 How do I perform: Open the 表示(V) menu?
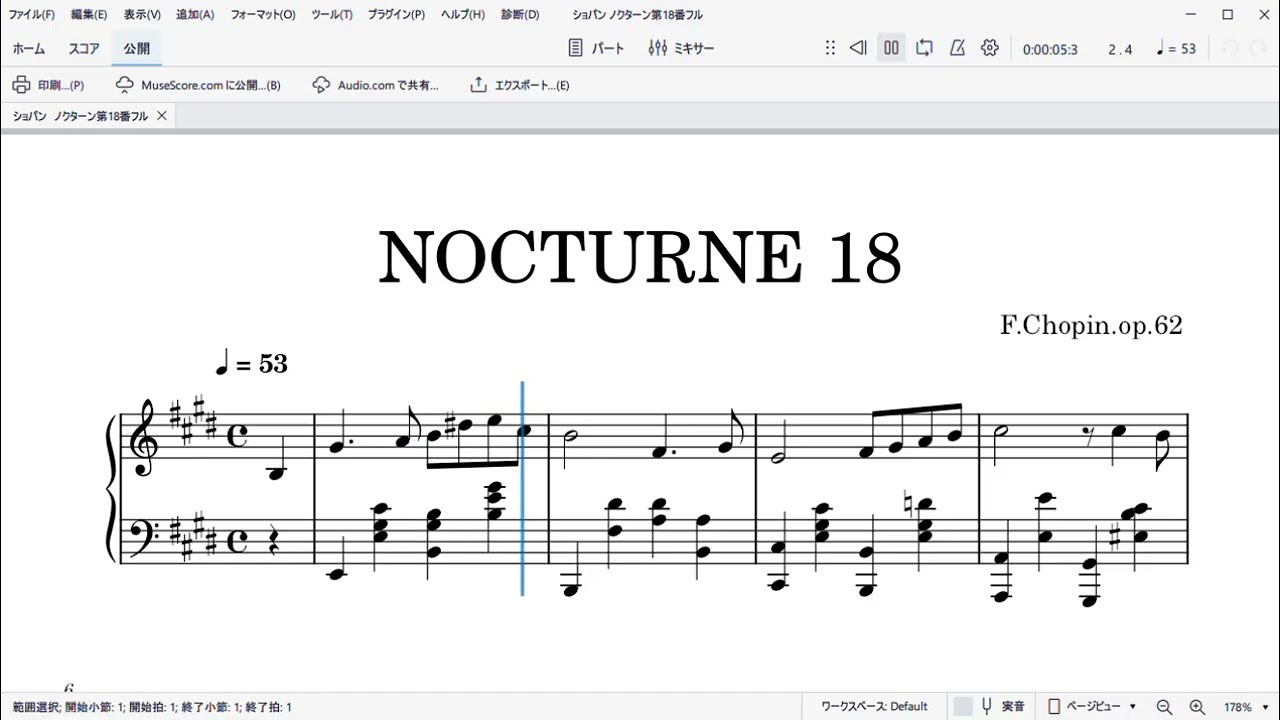[x=142, y=15]
